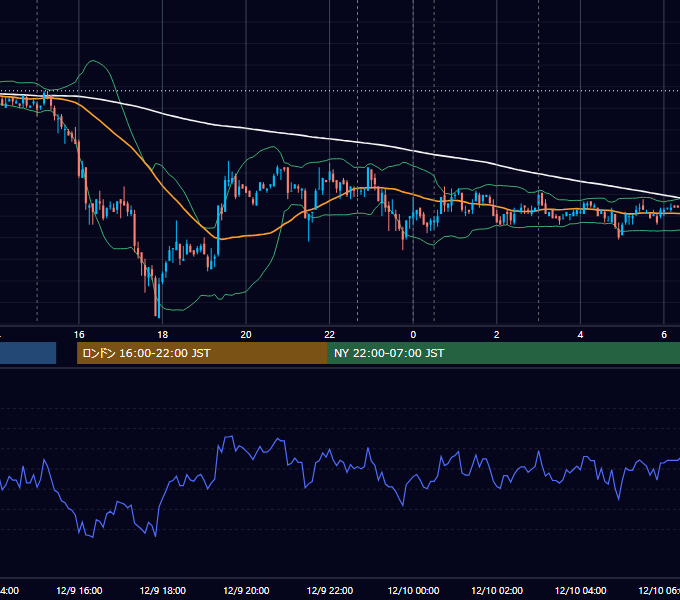
Task: Click the 20 hour label on chart axis
Action: (246, 335)
